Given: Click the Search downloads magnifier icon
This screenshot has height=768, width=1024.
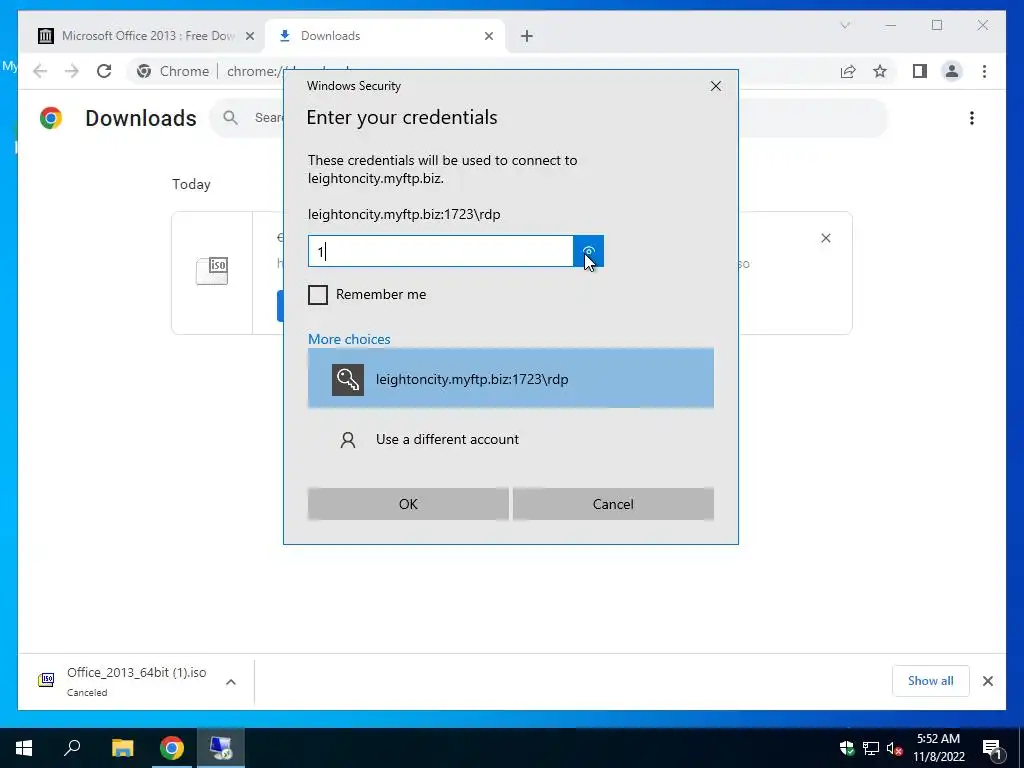Looking at the screenshot, I should 231,118.
